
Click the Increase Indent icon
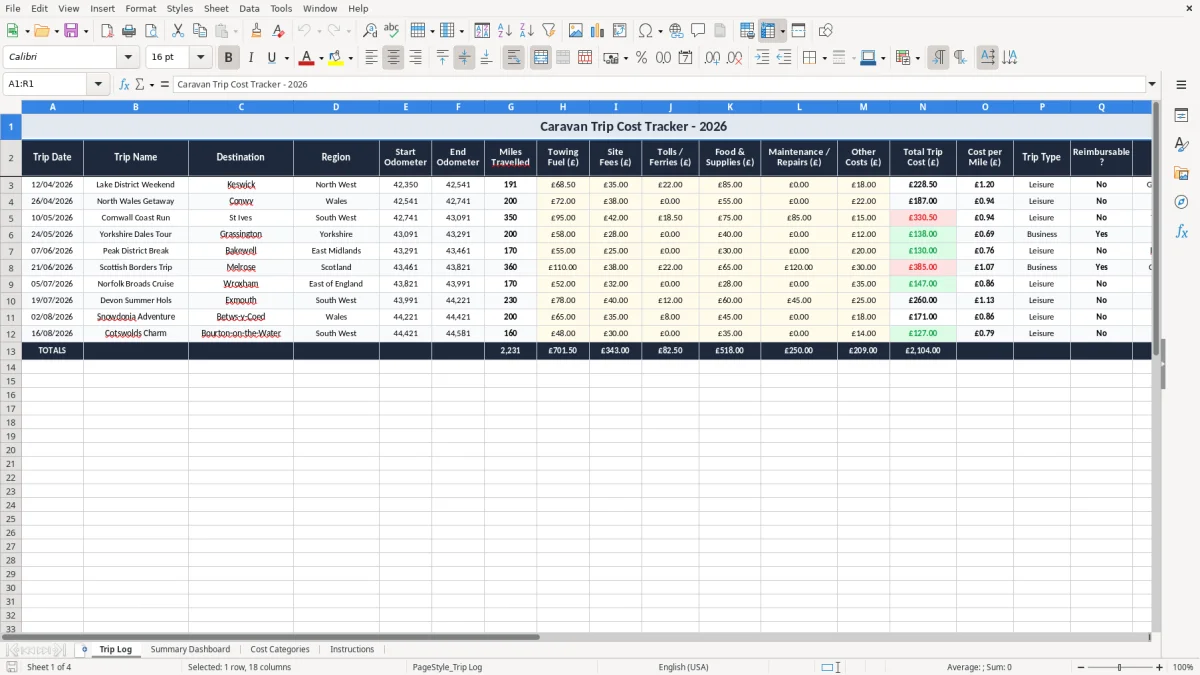(762, 58)
